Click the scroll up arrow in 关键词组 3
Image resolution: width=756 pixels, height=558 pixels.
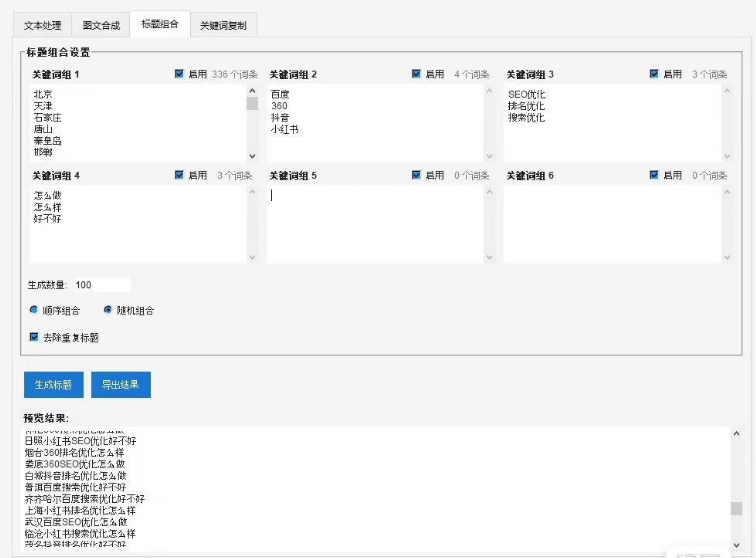(x=727, y=91)
